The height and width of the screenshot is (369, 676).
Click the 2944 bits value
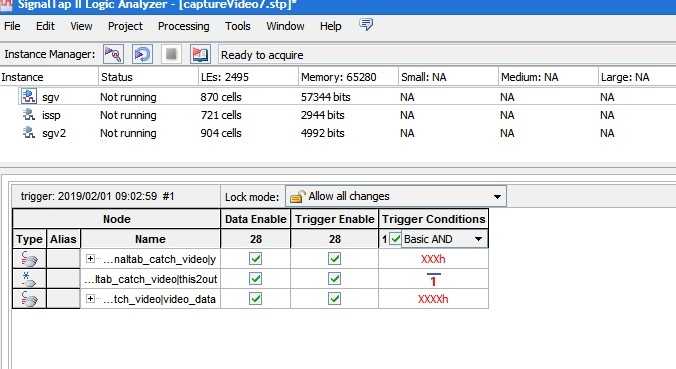(322, 115)
